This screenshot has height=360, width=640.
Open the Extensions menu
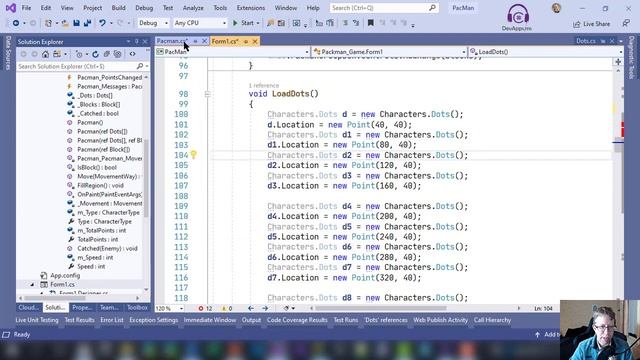pos(251,8)
